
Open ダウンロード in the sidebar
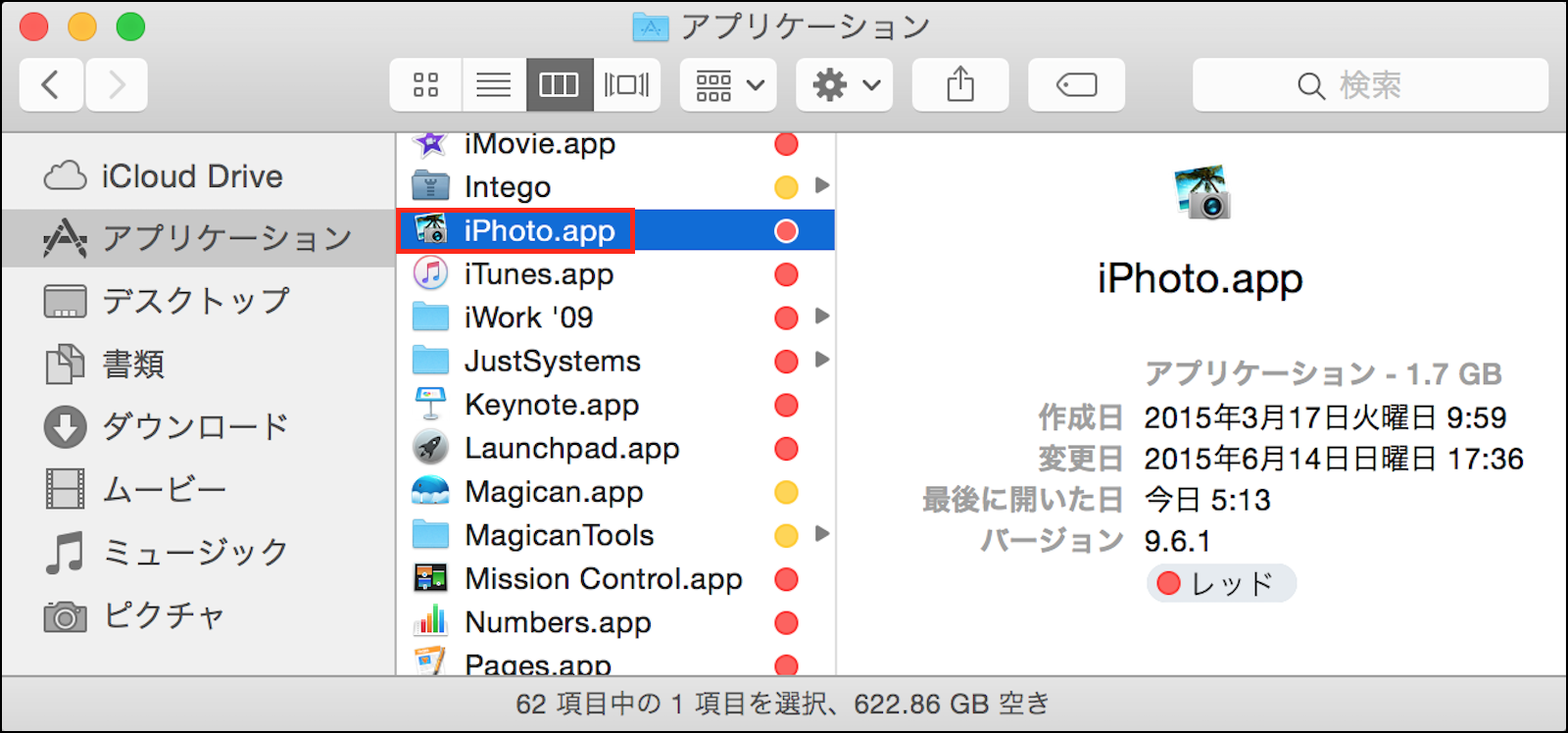tap(198, 426)
